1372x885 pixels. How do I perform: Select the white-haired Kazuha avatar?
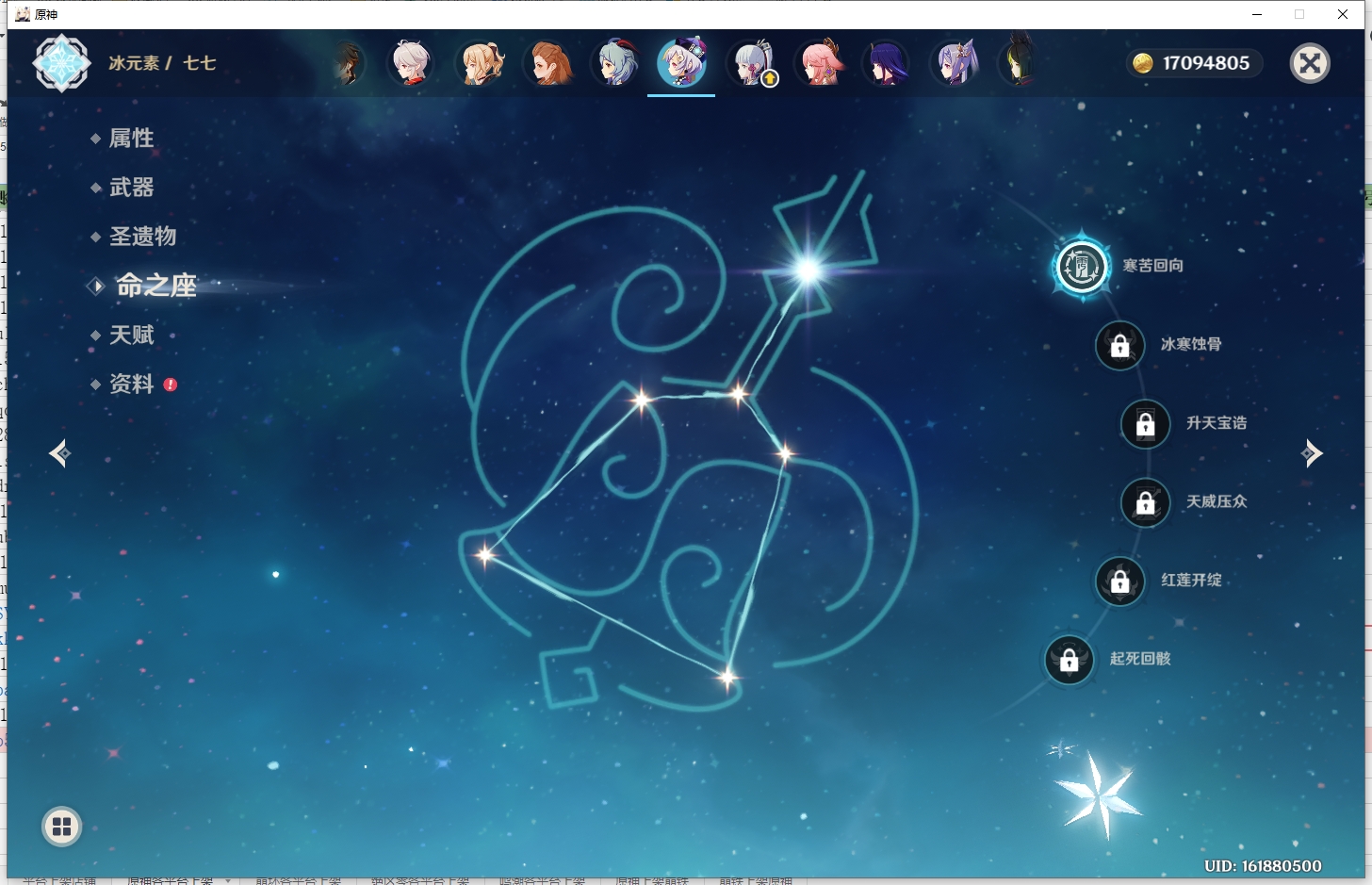[x=410, y=63]
